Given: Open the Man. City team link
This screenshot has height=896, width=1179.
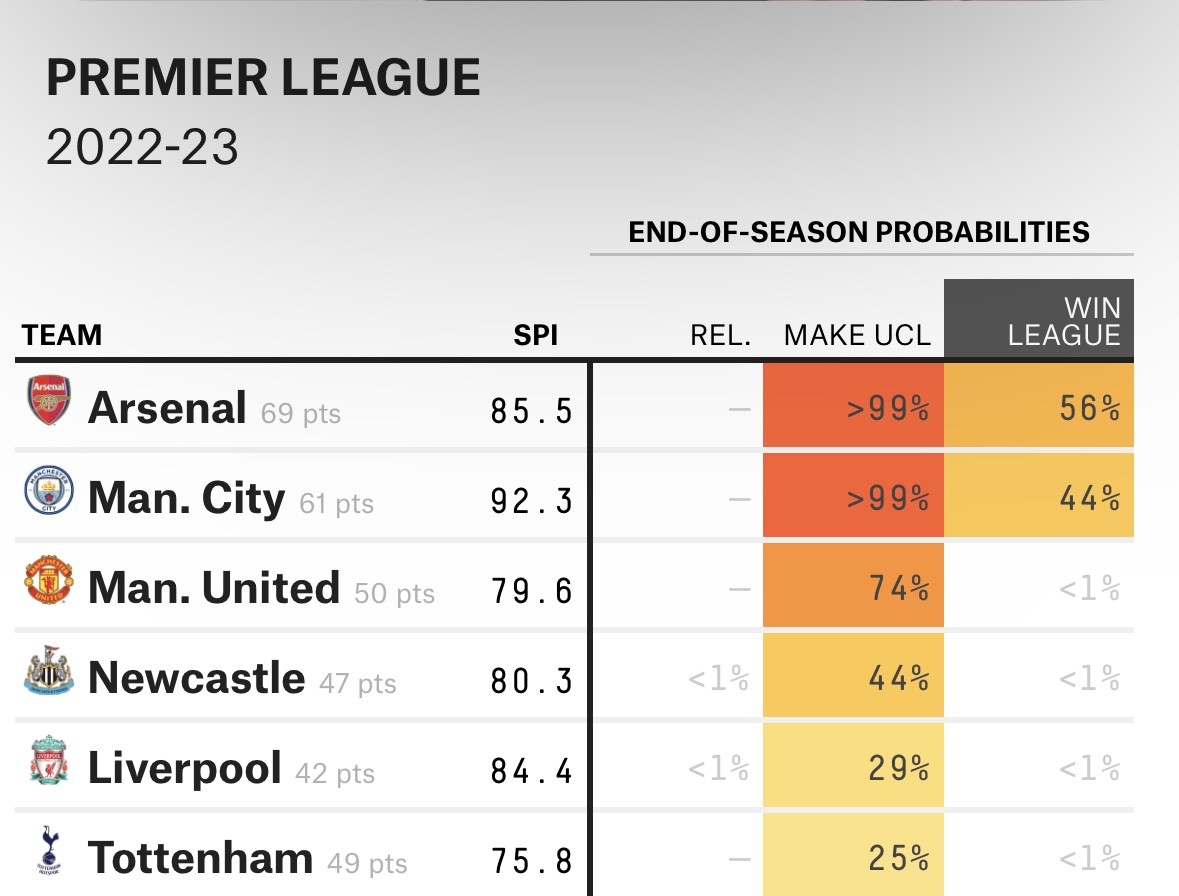Looking at the screenshot, I should pyautogui.click(x=186, y=498).
